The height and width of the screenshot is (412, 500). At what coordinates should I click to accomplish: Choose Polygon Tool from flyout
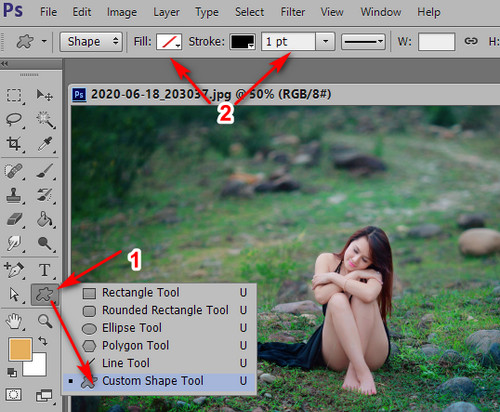[x=160, y=346]
